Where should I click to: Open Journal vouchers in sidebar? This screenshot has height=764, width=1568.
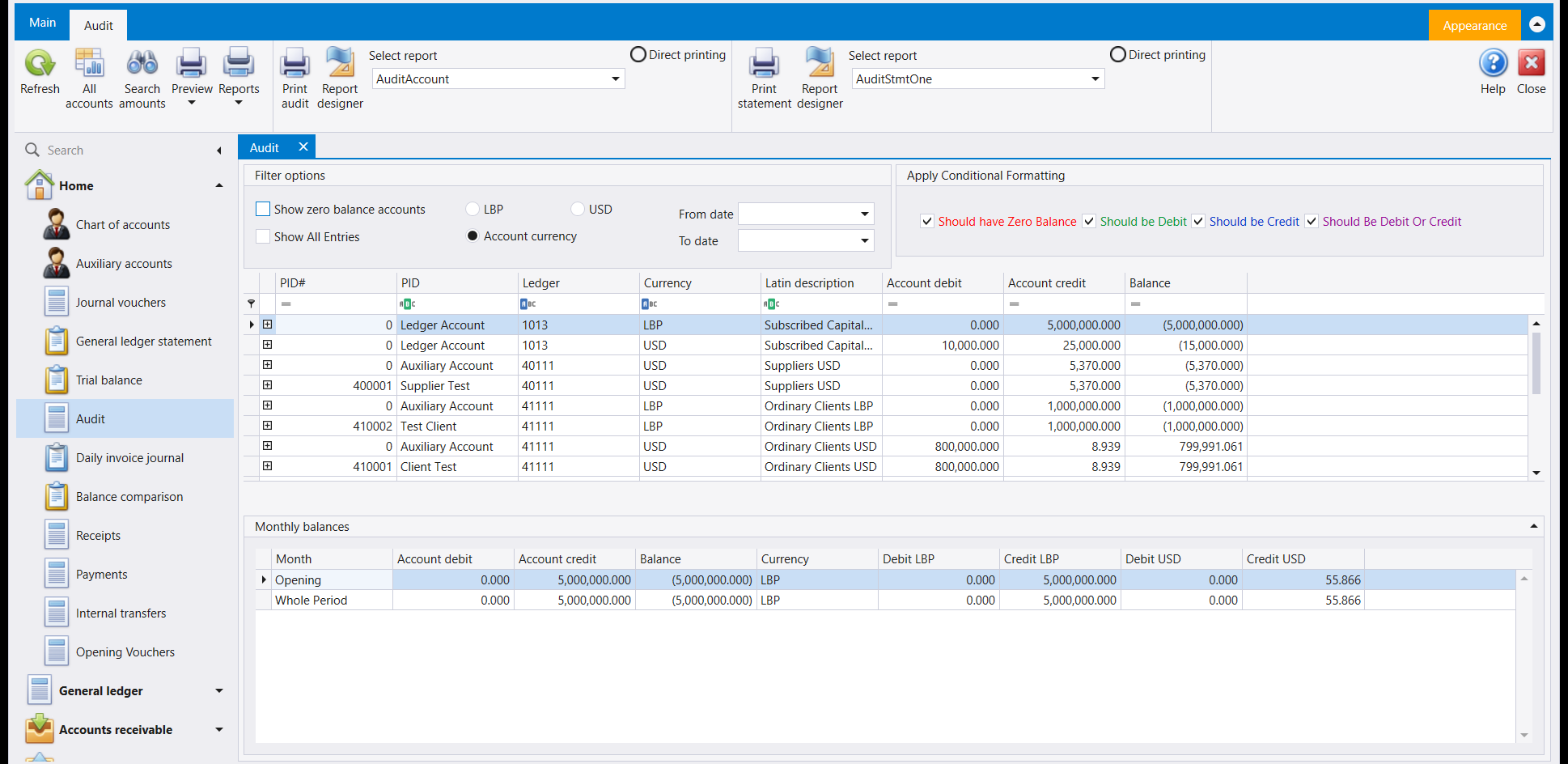click(x=121, y=303)
